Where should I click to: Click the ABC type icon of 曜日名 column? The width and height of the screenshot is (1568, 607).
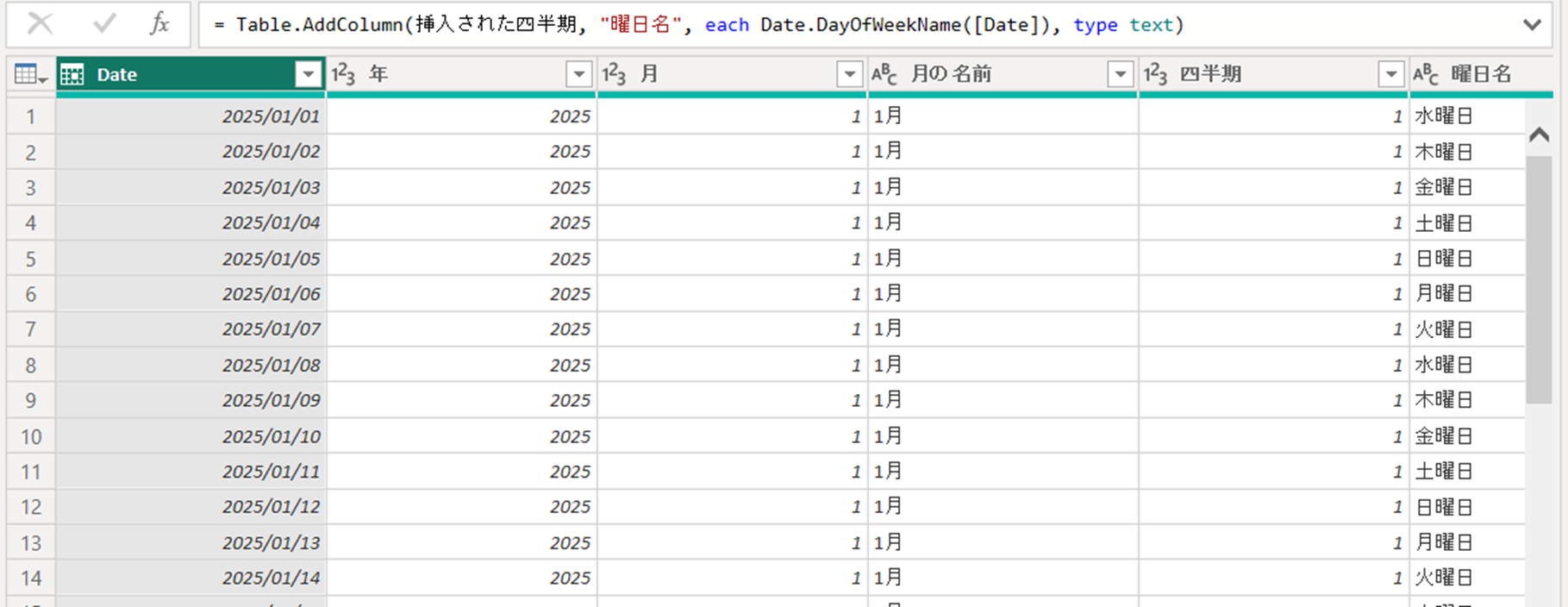(1426, 75)
